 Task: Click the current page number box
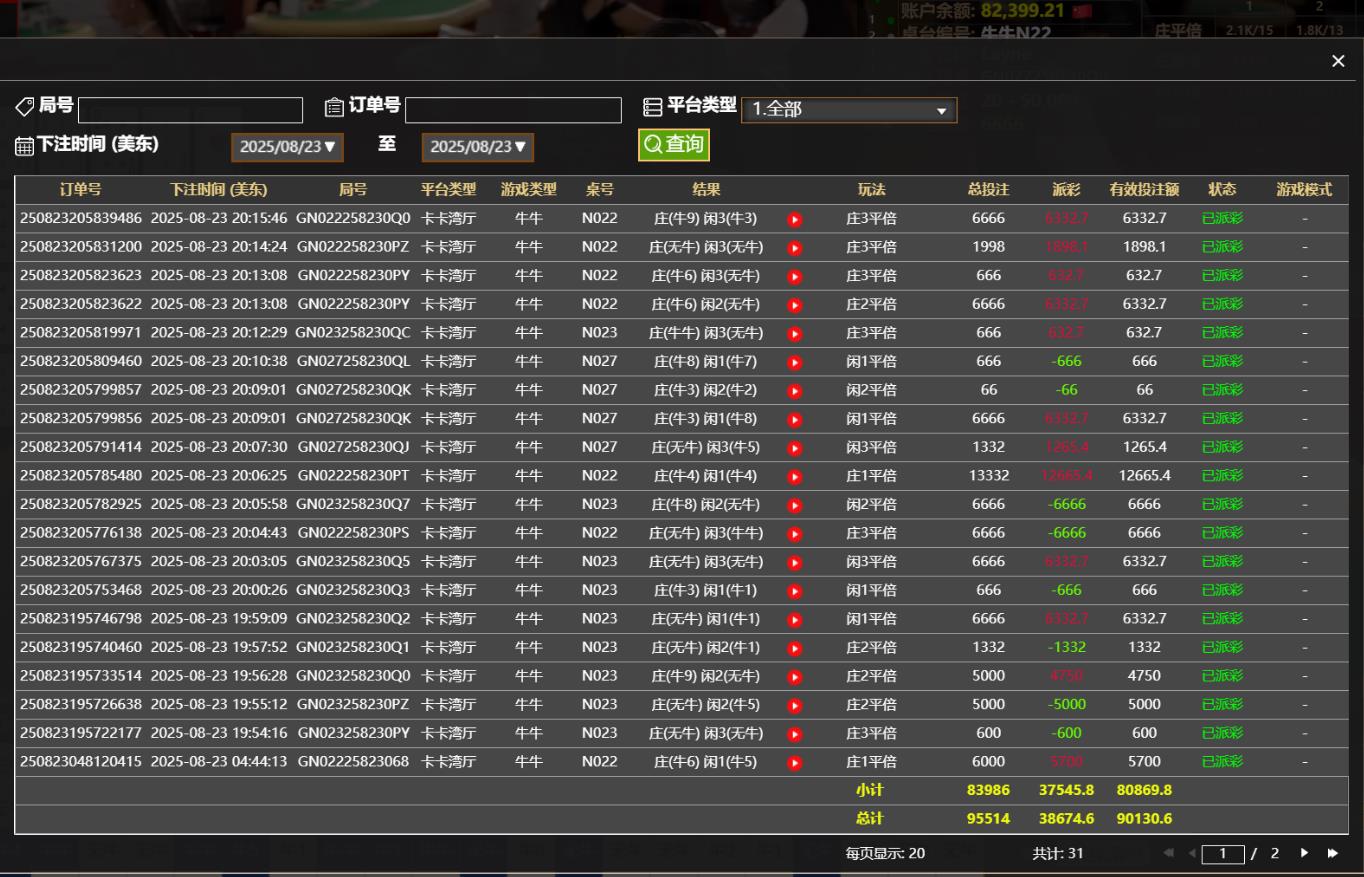point(1222,854)
